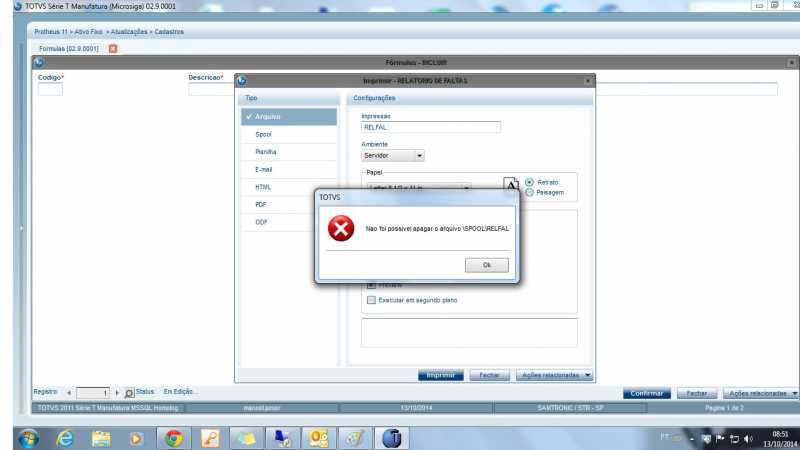Close the Formulas [02.9.0001] tab
The height and width of the screenshot is (450, 800).
[113, 48]
